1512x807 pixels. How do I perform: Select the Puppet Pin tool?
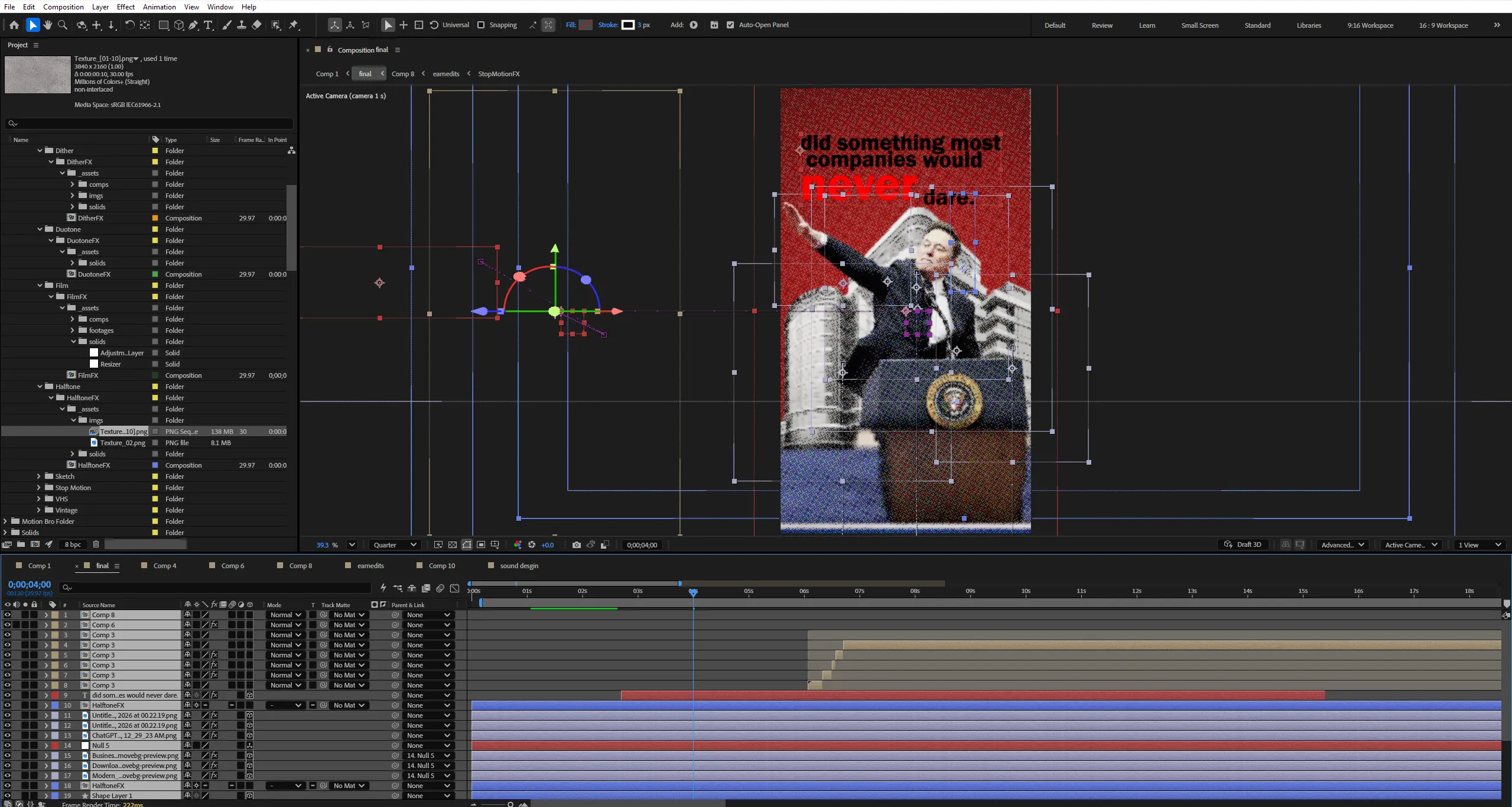(294, 25)
